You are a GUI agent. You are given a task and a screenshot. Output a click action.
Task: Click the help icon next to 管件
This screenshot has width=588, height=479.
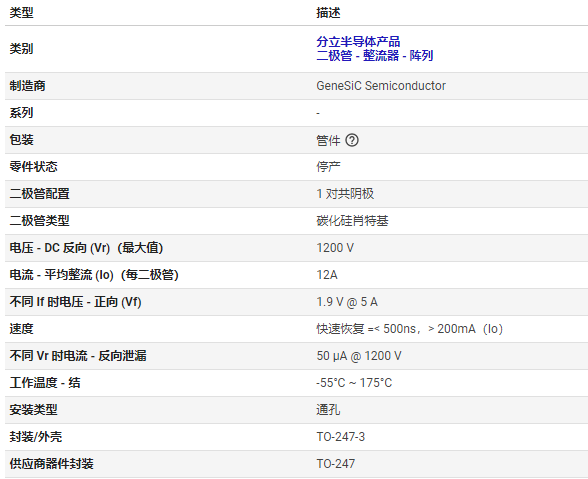coord(352,140)
